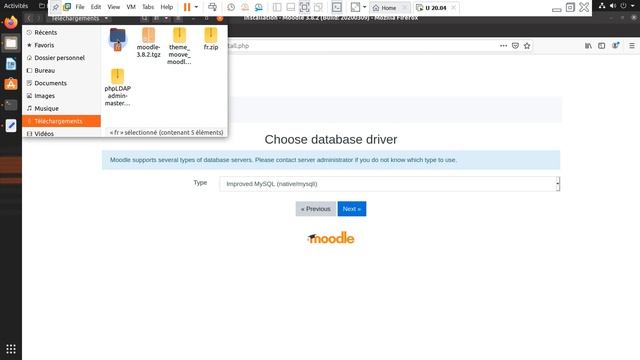Go back in the Files window

[x=29, y=18]
